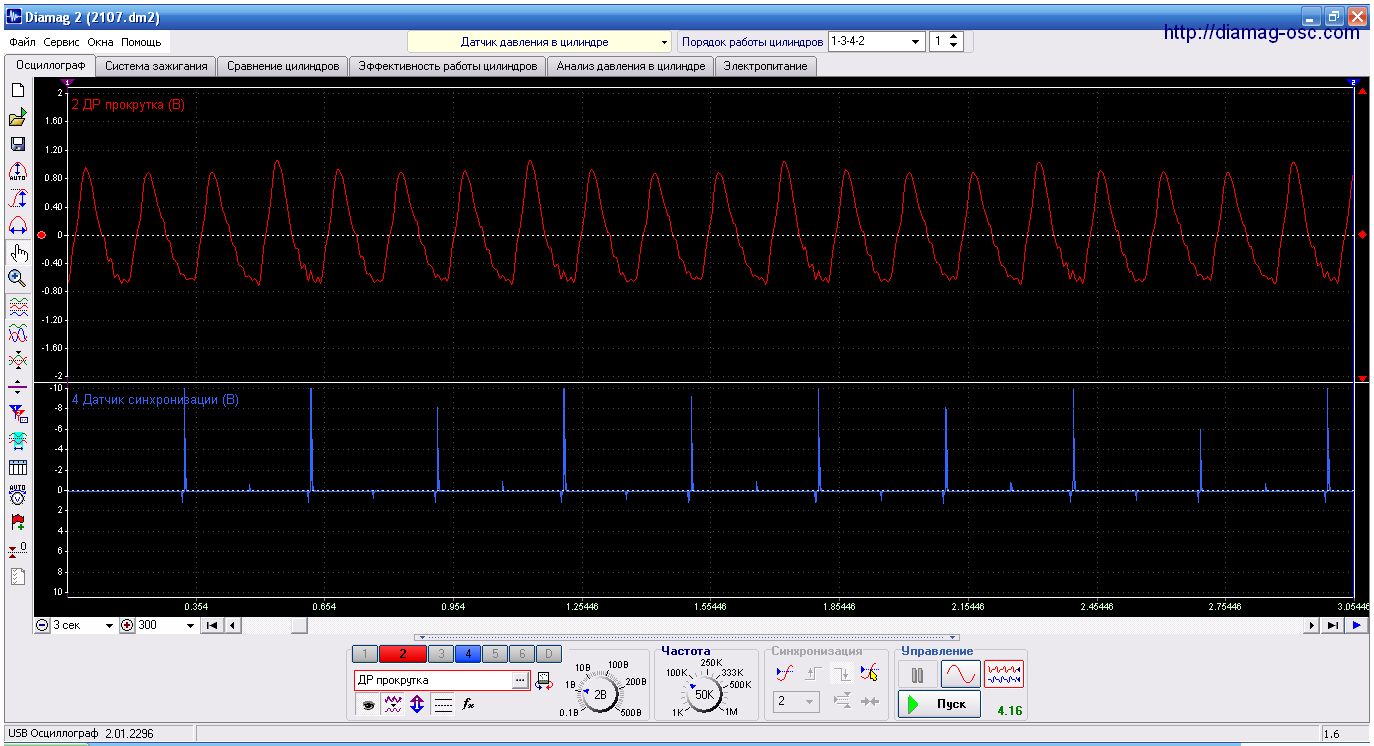Open the fx math function icon
1374x746 pixels.
tap(468, 704)
